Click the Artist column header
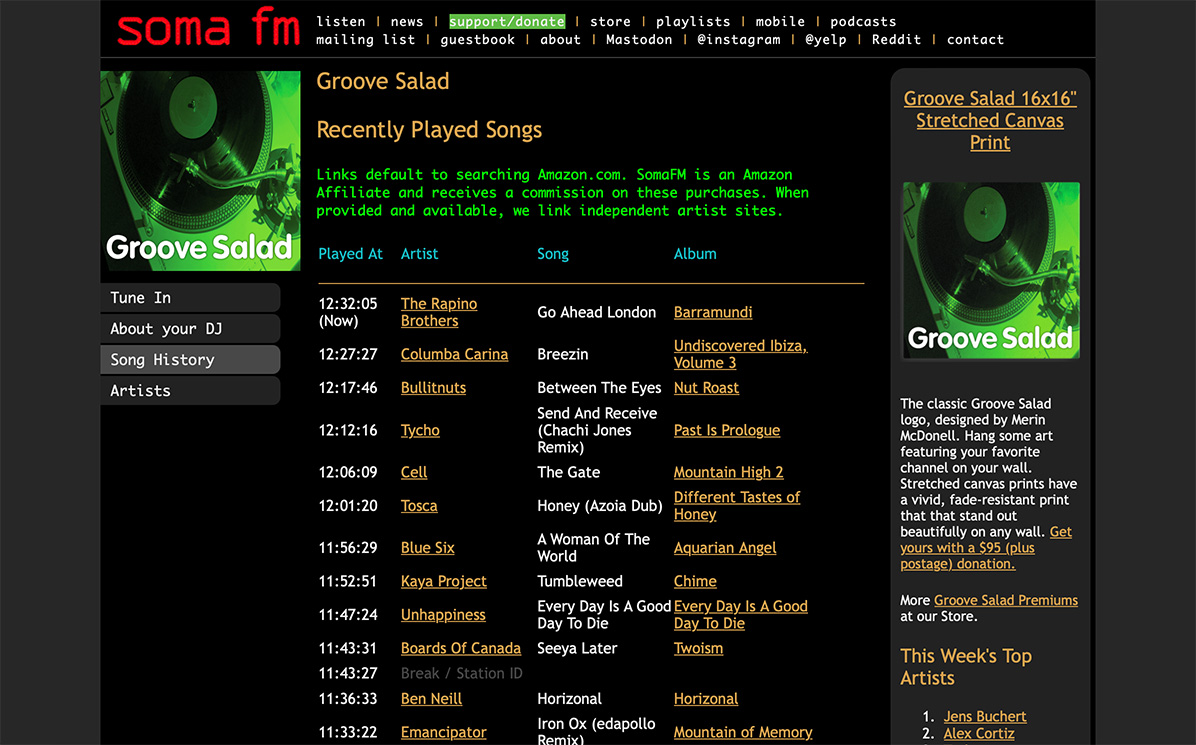The height and width of the screenshot is (745, 1196). coord(420,254)
